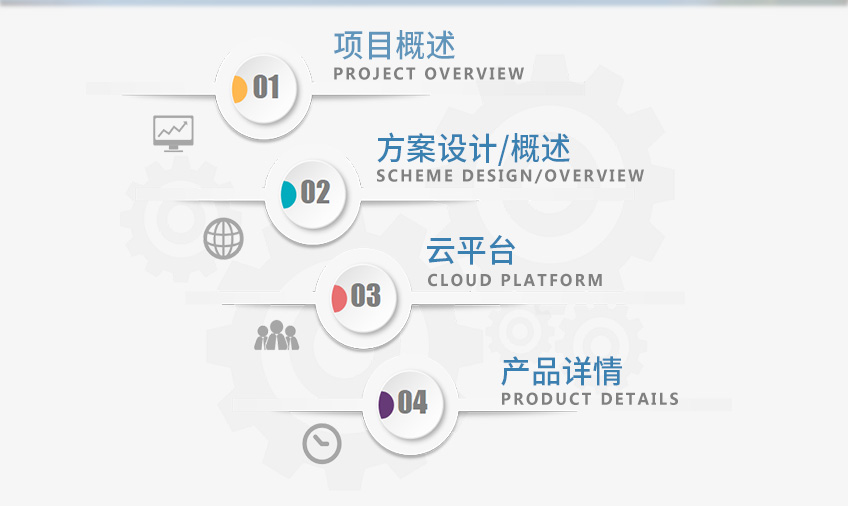Click the globe icon

[223, 239]
